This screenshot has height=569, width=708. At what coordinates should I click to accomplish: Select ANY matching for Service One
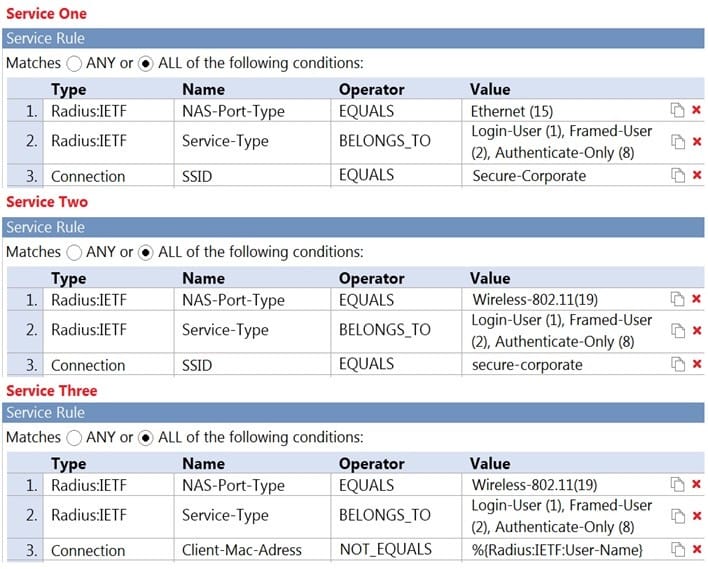[x=75, y=63]
